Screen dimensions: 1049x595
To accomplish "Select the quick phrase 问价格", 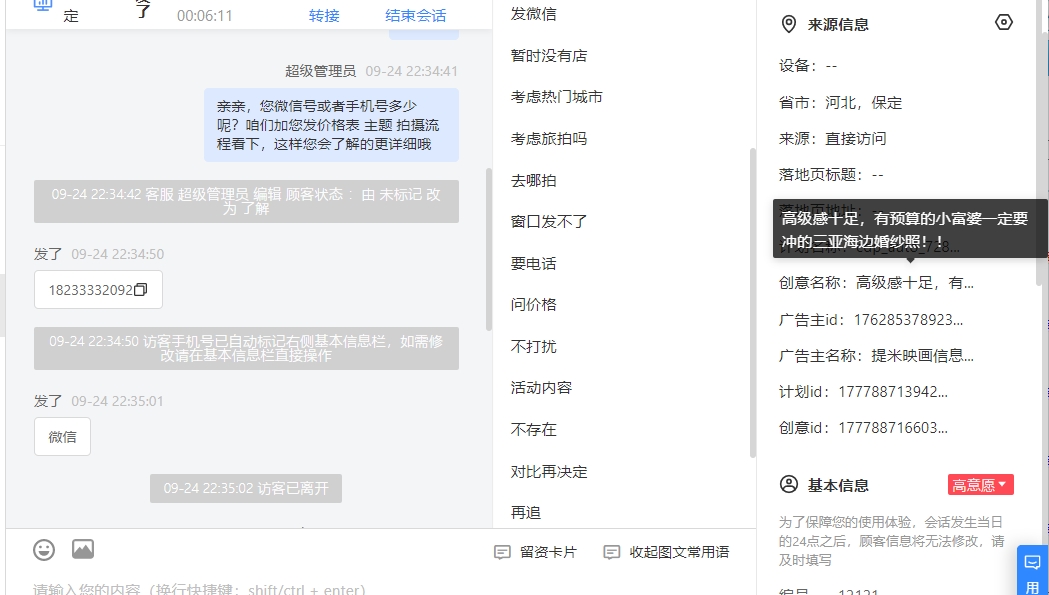I will tap(533, 305).
